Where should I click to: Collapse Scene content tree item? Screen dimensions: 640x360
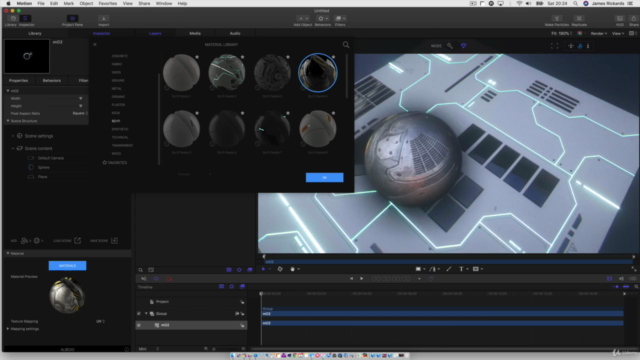click(13, 148)
